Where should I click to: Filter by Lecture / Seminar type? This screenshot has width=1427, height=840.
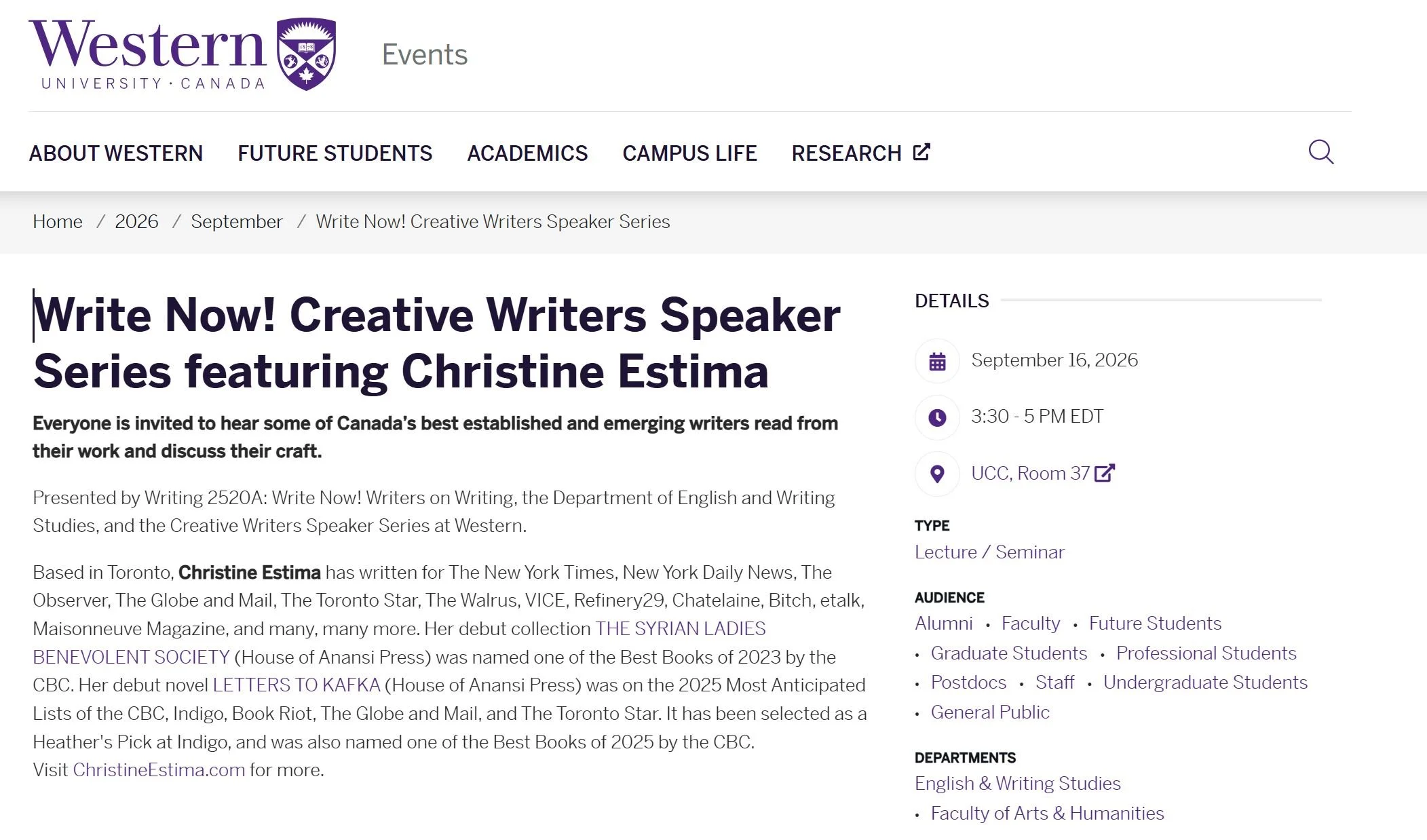[x=989, y=552]
